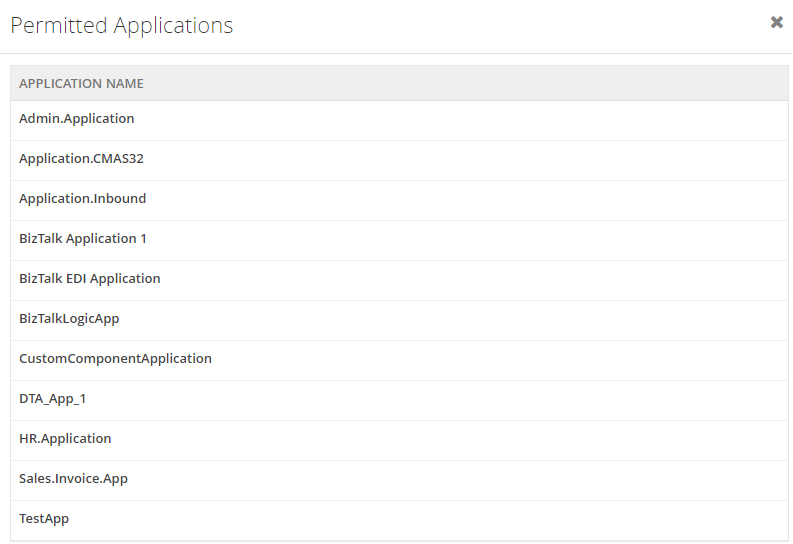Select the HR.Application row
Image resolution: width=793 pixels, height=544 pixels.
(x=399, y=440)
